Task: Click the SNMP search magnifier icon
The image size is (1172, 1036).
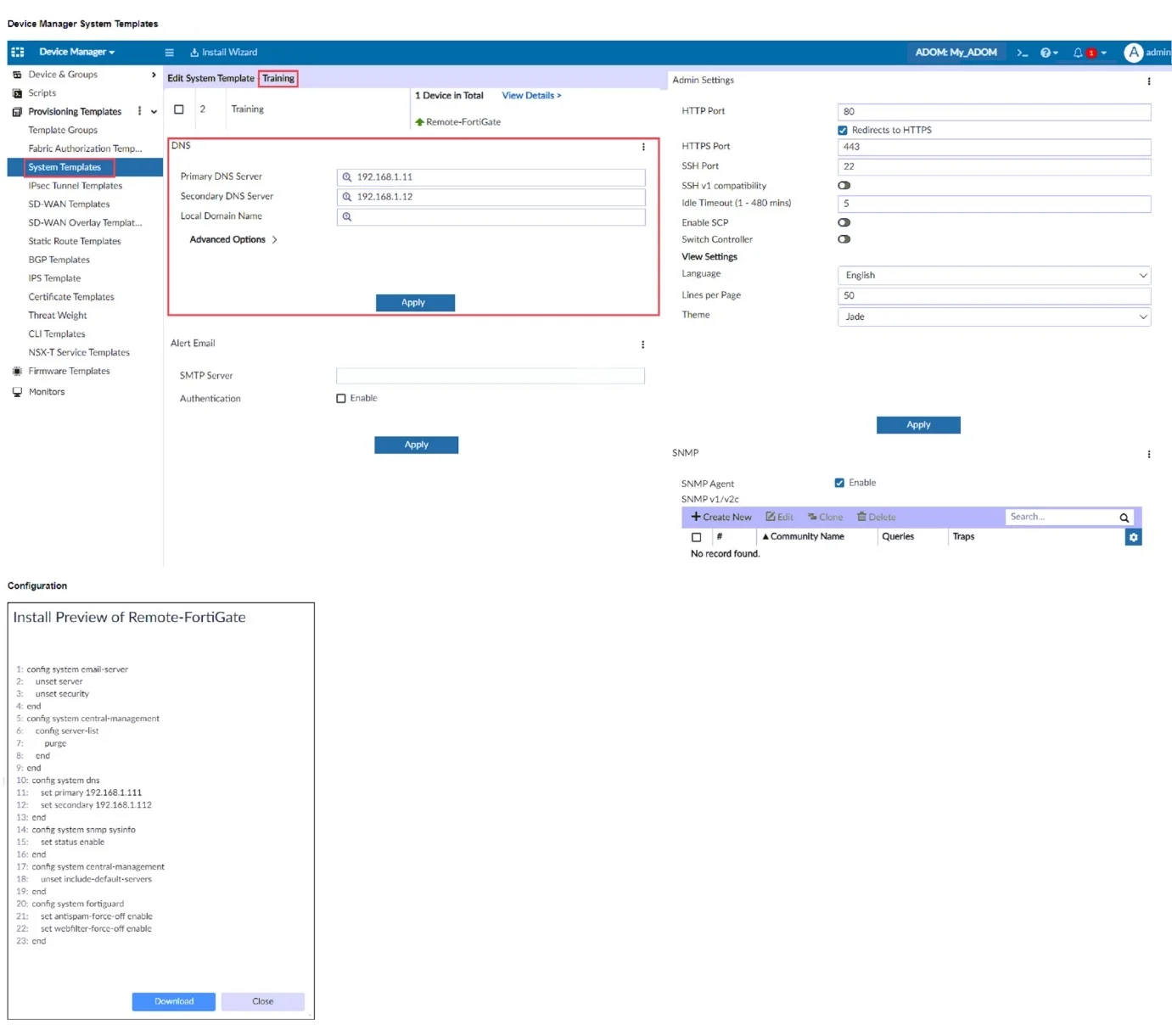Action: [x=1124, y=518]
